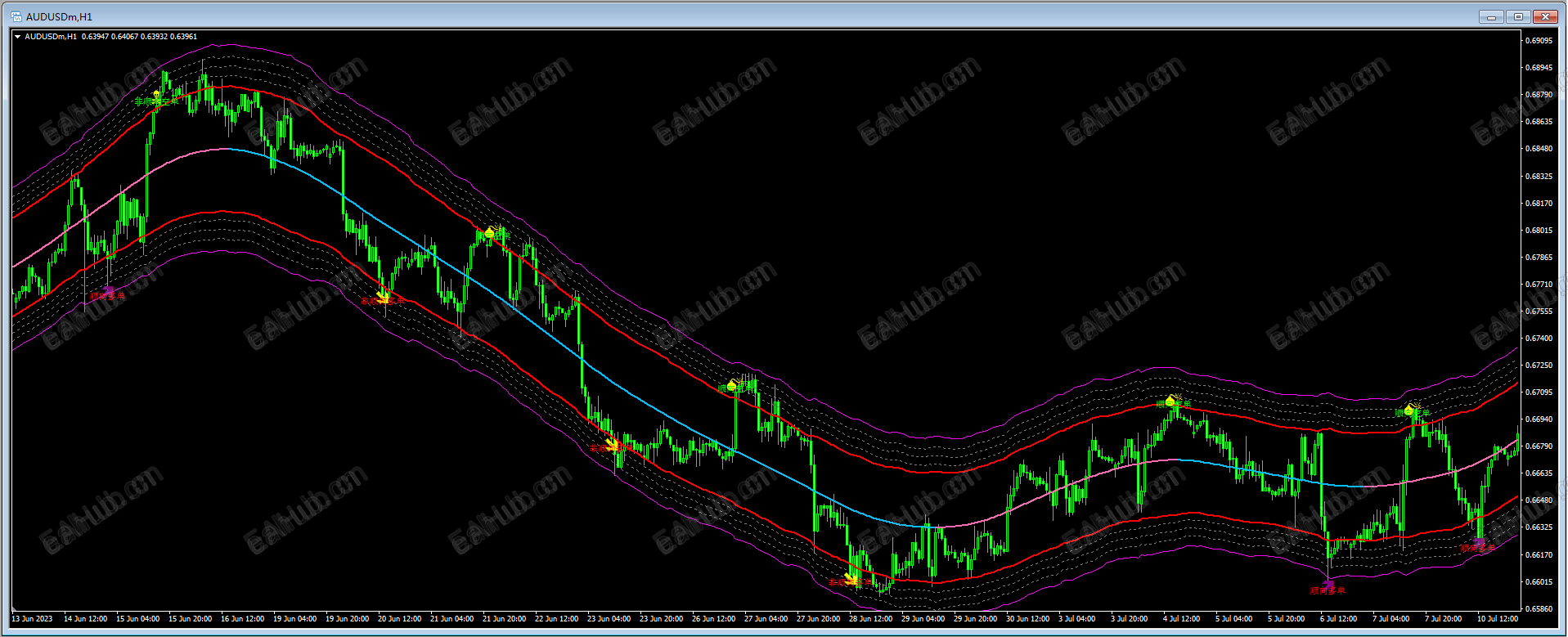Click the 0.68480 price axis label

pyautogui.click(x=1539, y=149)
